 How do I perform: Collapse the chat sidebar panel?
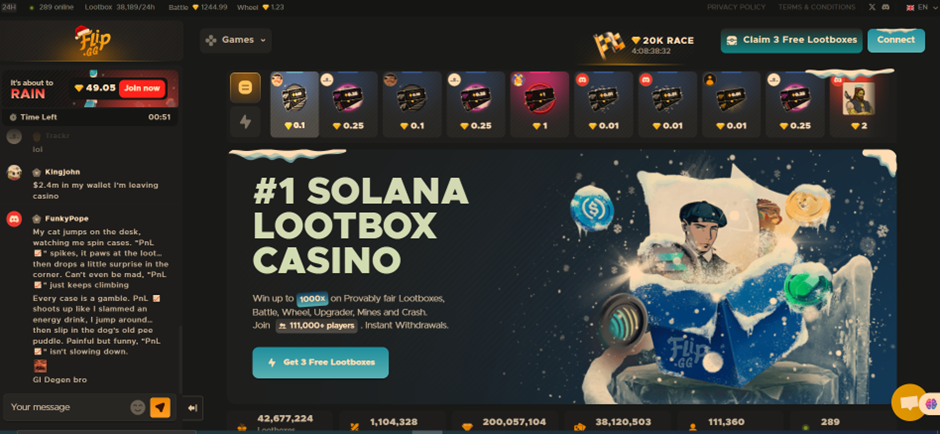click(193, 408)
